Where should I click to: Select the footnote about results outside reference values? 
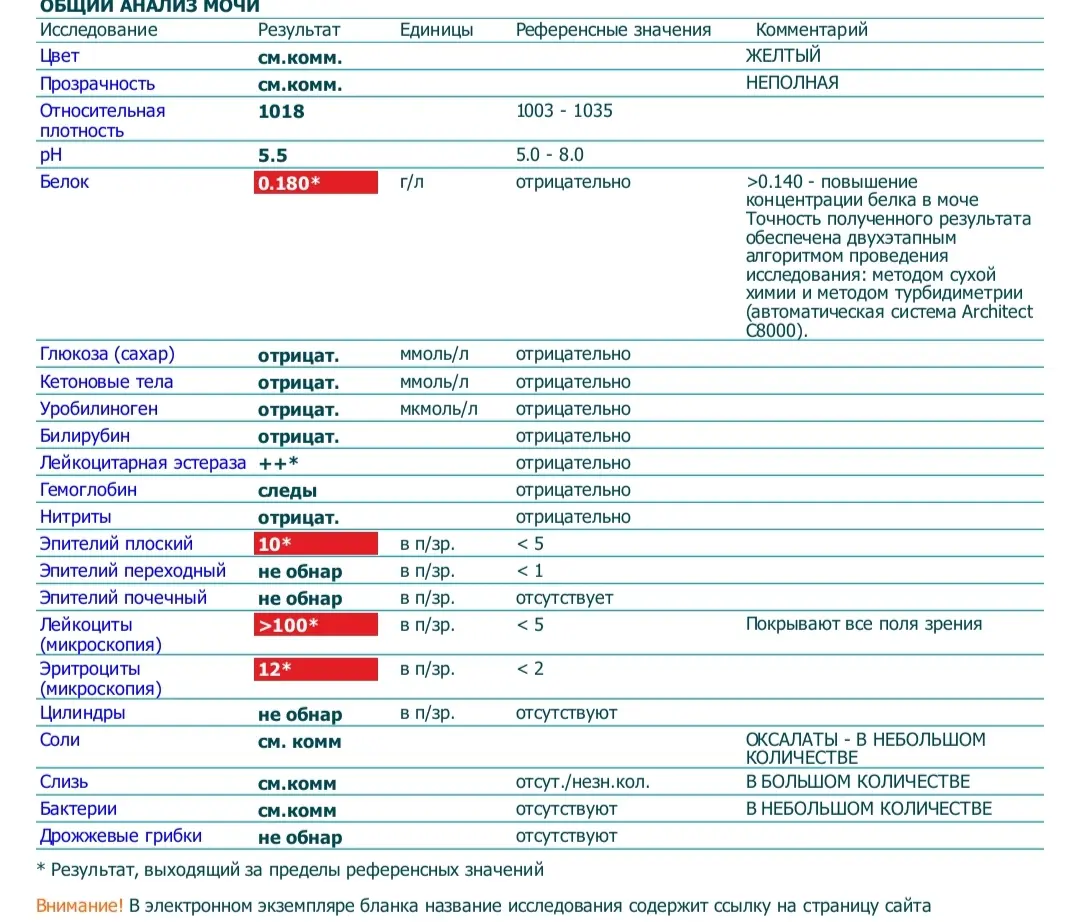[290, 870]
